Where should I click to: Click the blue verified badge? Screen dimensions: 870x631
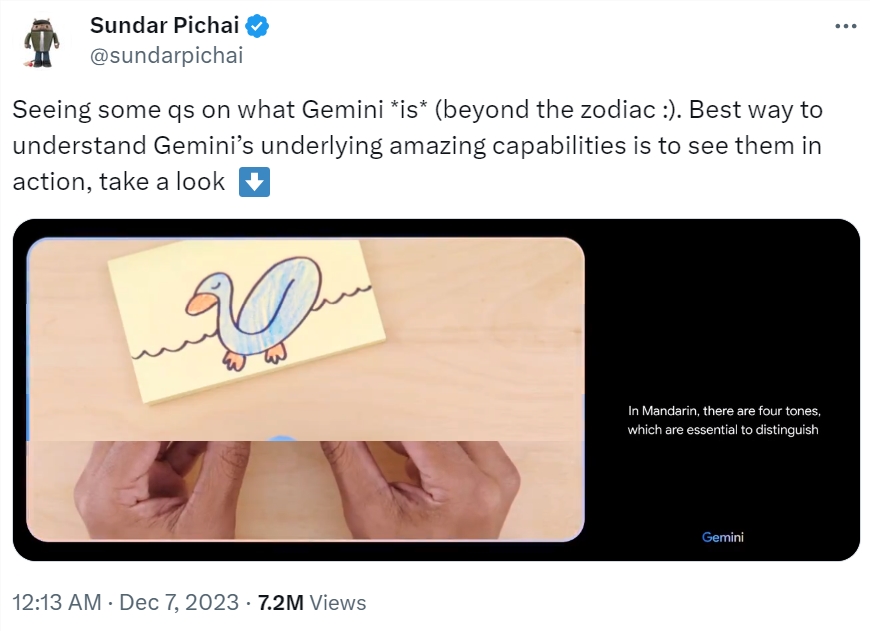258,27
